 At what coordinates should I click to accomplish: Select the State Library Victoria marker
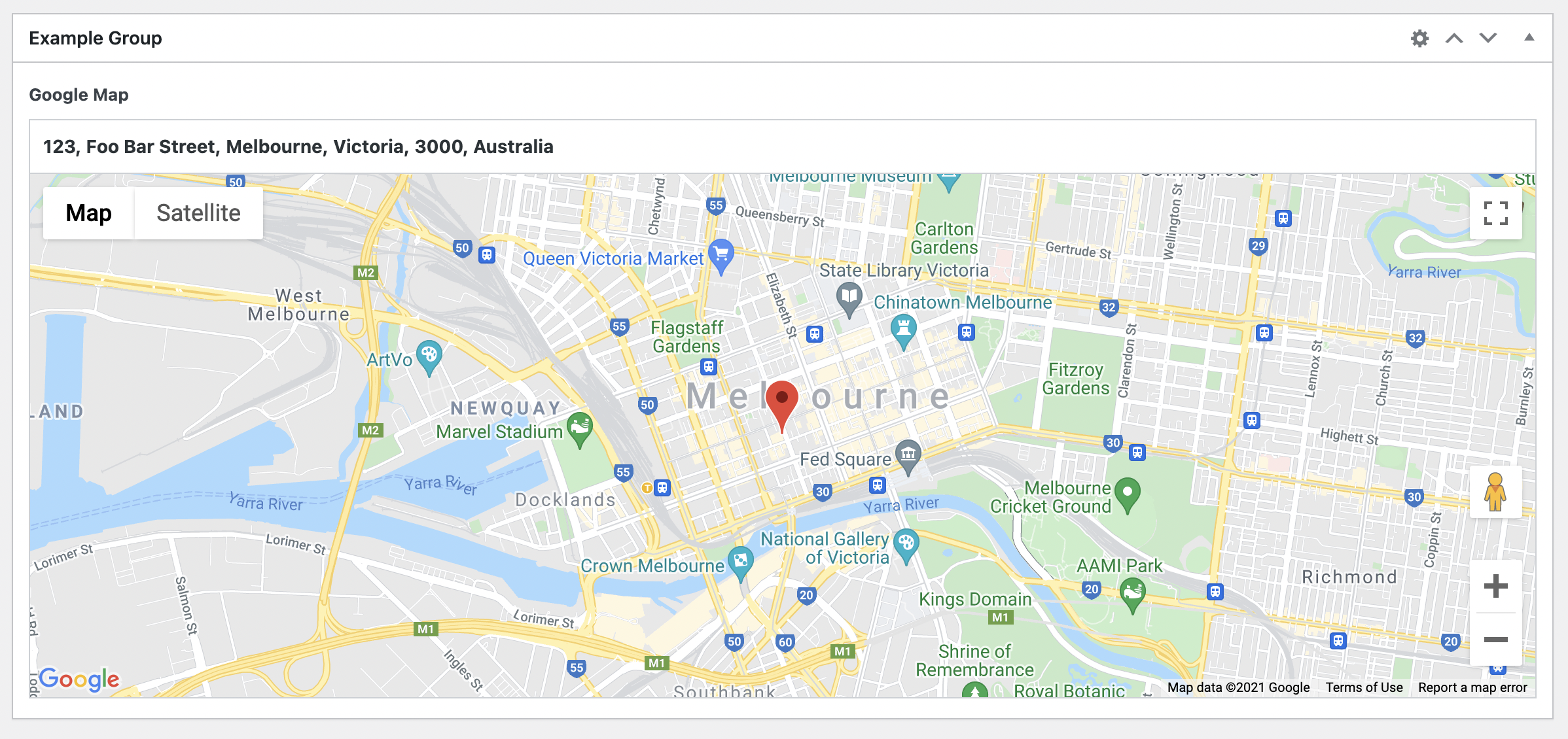point(849,300)
